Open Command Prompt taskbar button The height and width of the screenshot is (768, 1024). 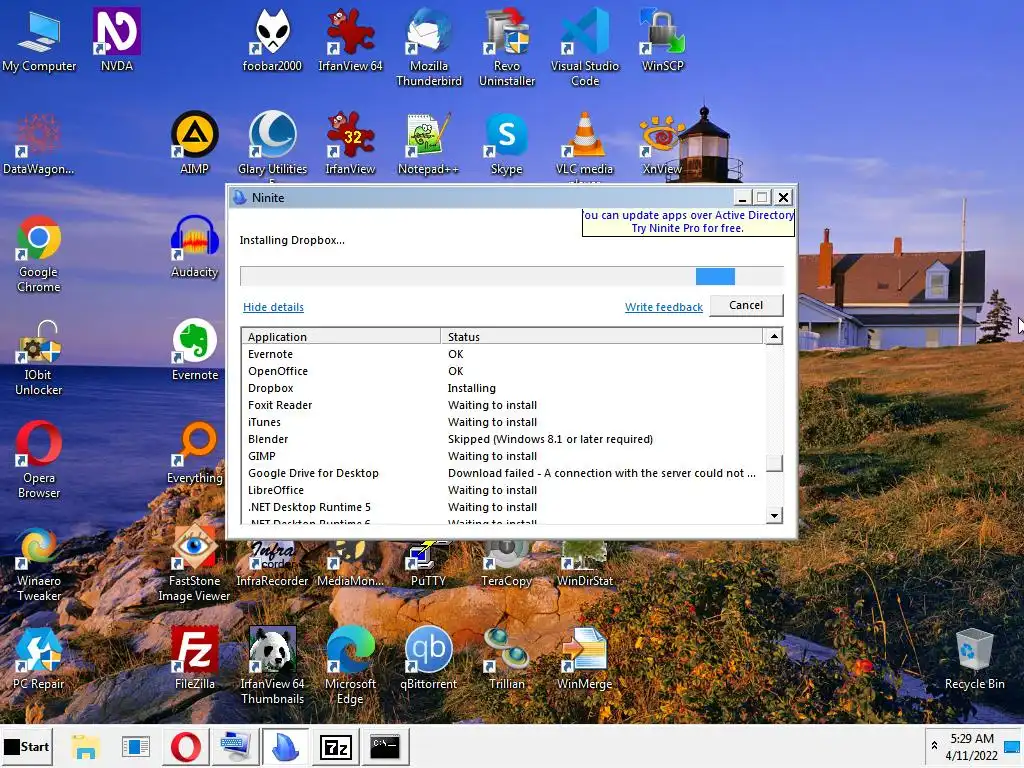point(385,746)
